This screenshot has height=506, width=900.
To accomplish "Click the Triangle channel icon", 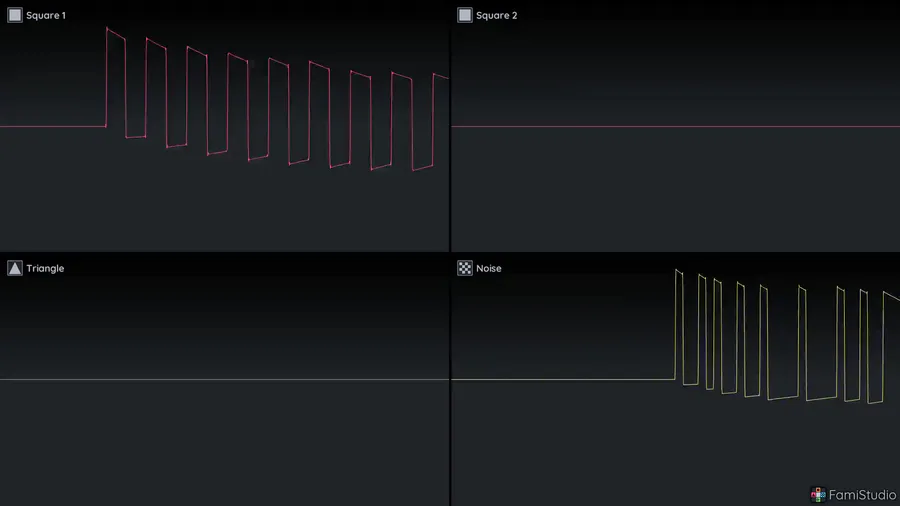I will tap(15, 268).
